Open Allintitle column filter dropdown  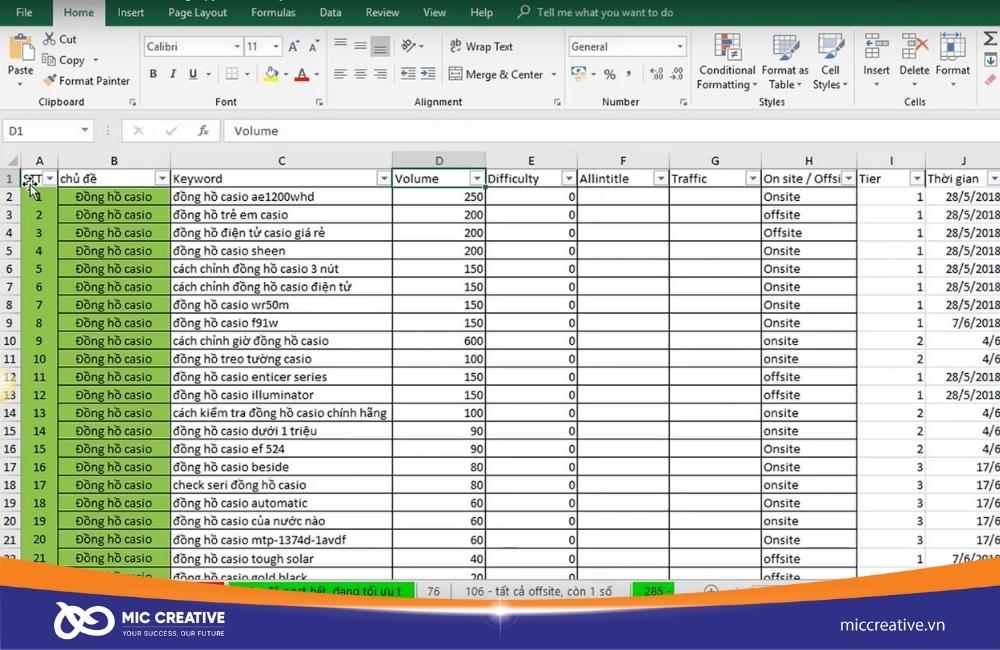point(661,179)
